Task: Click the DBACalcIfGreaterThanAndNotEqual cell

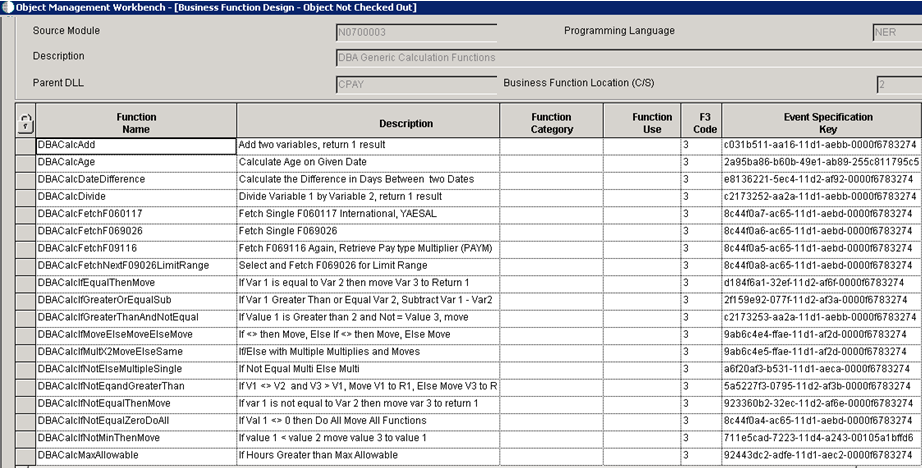Action: (136, 318)
